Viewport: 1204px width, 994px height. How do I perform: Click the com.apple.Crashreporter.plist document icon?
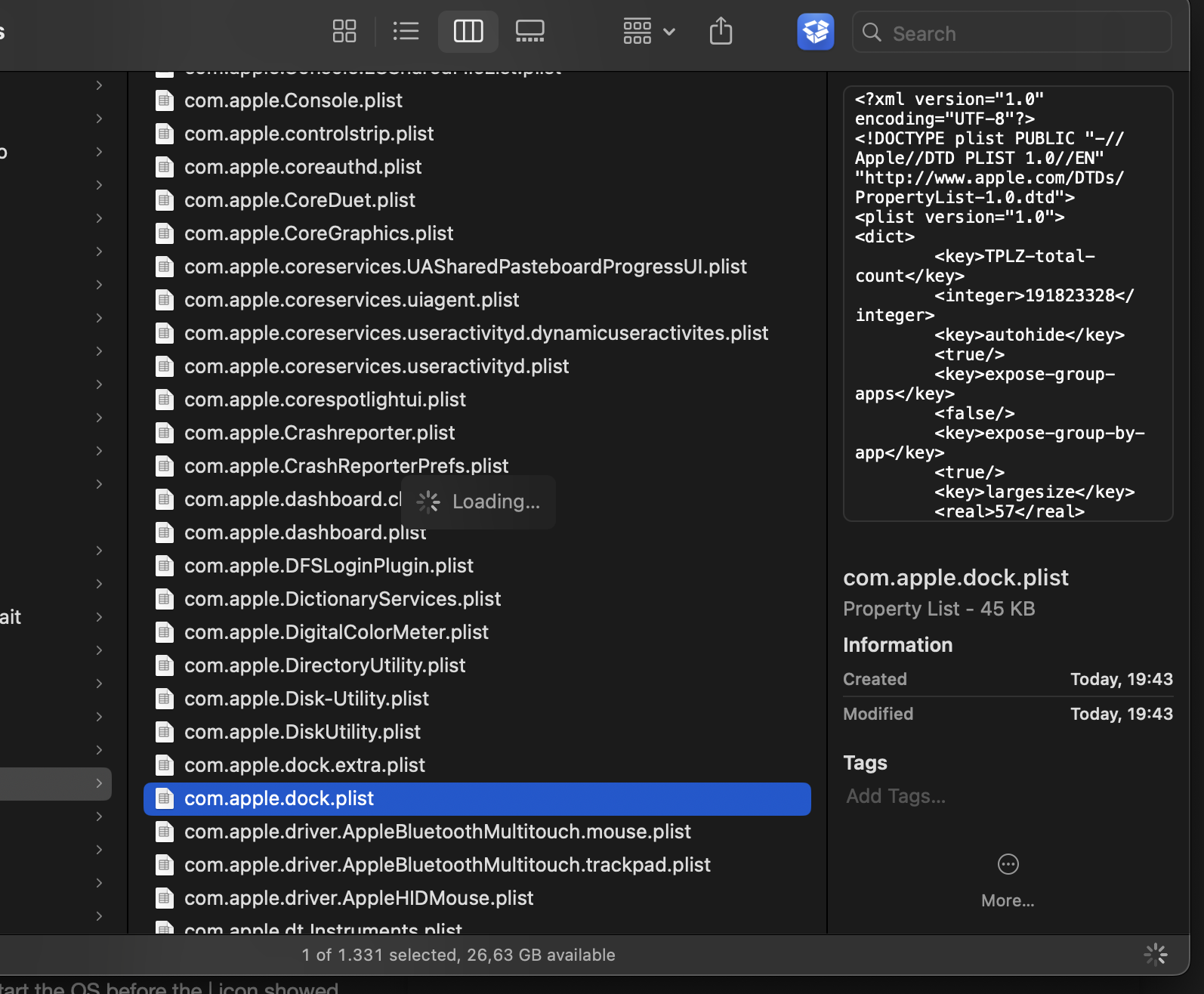(165, 433)
